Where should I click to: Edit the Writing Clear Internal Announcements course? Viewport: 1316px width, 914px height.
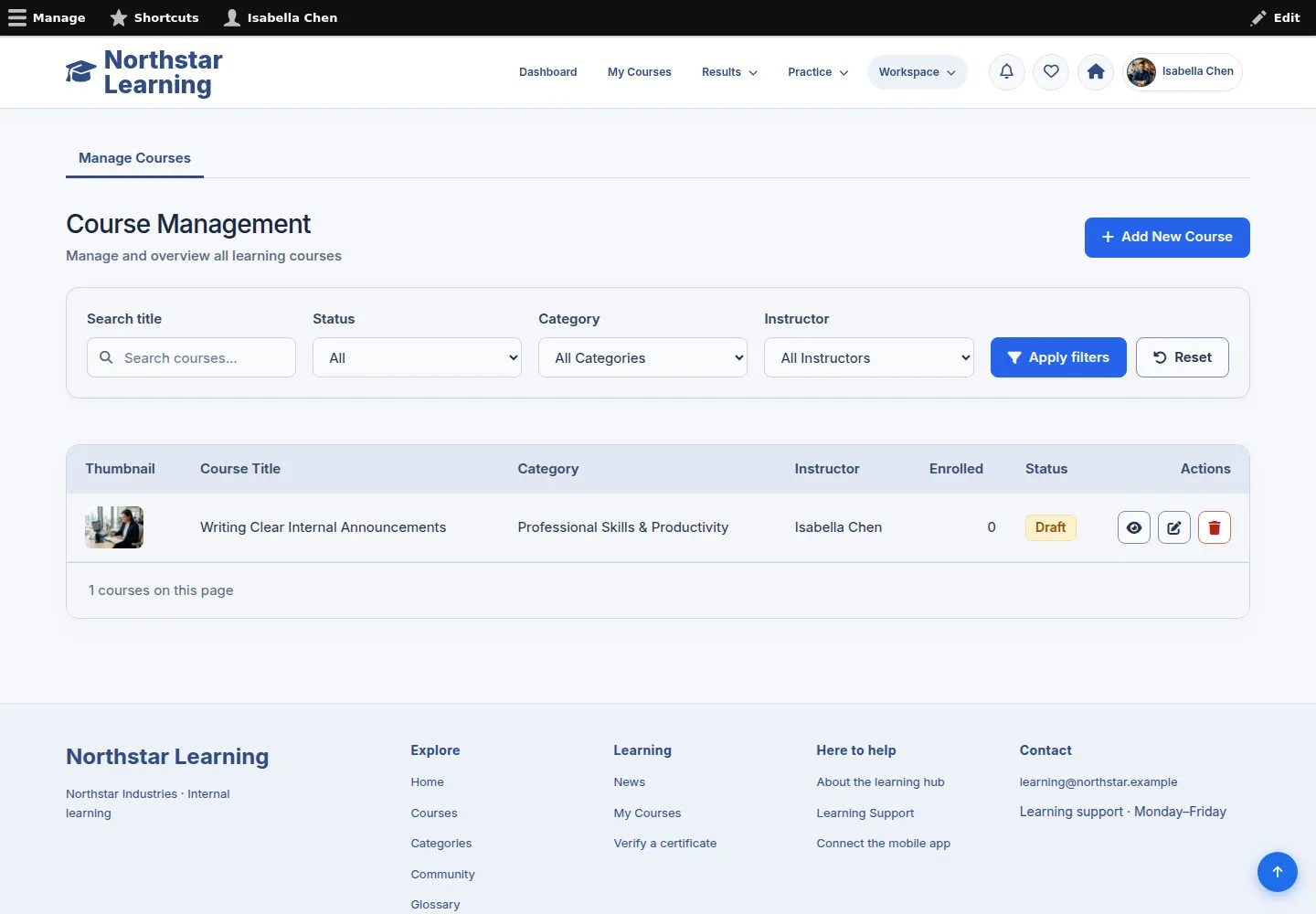1174,527
